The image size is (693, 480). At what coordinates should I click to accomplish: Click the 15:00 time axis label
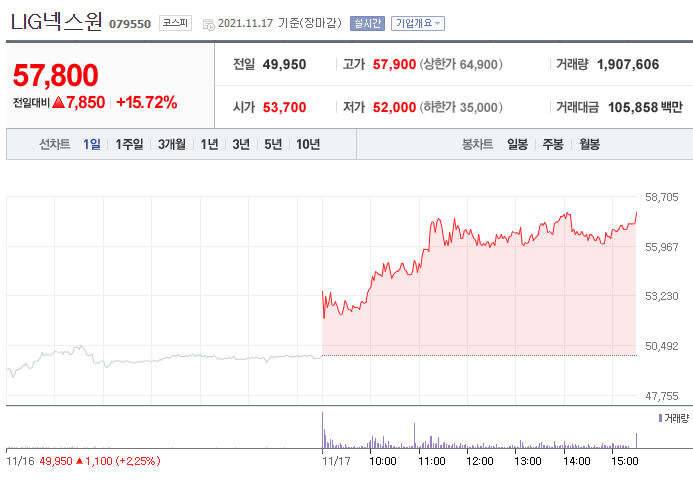625,461
